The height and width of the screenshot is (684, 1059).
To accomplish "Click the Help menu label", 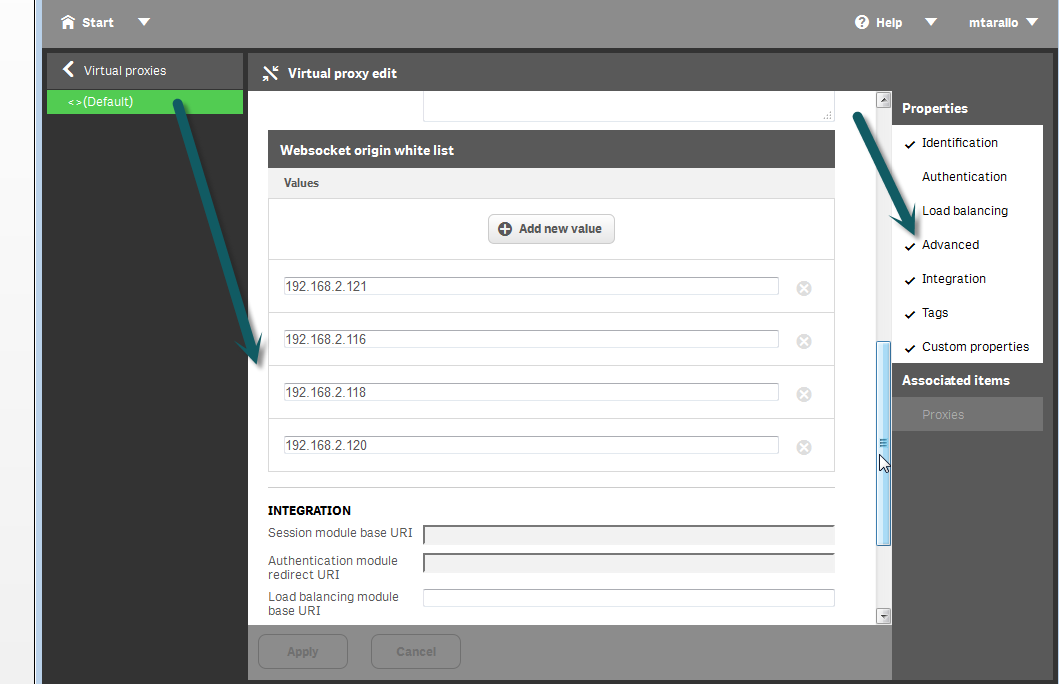I will [x=889, y=23].
